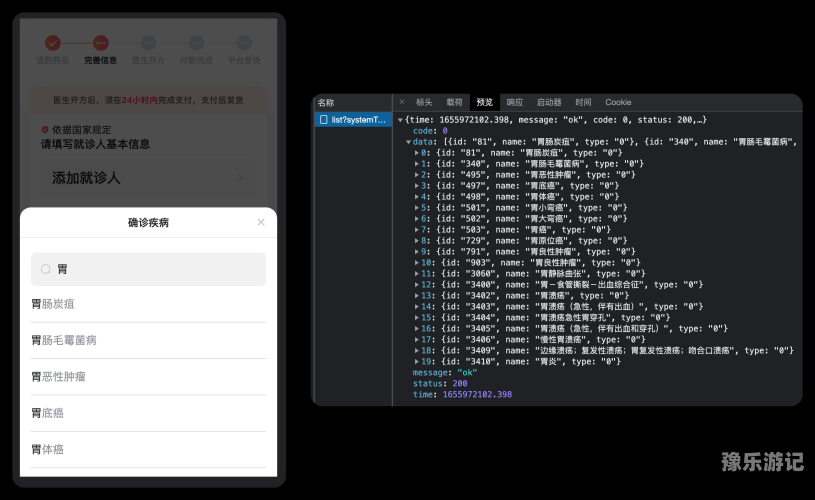Expand data item 6 with id 502
Image resolution: width=815 pixels, height=500 pixels.
(417, 219)
